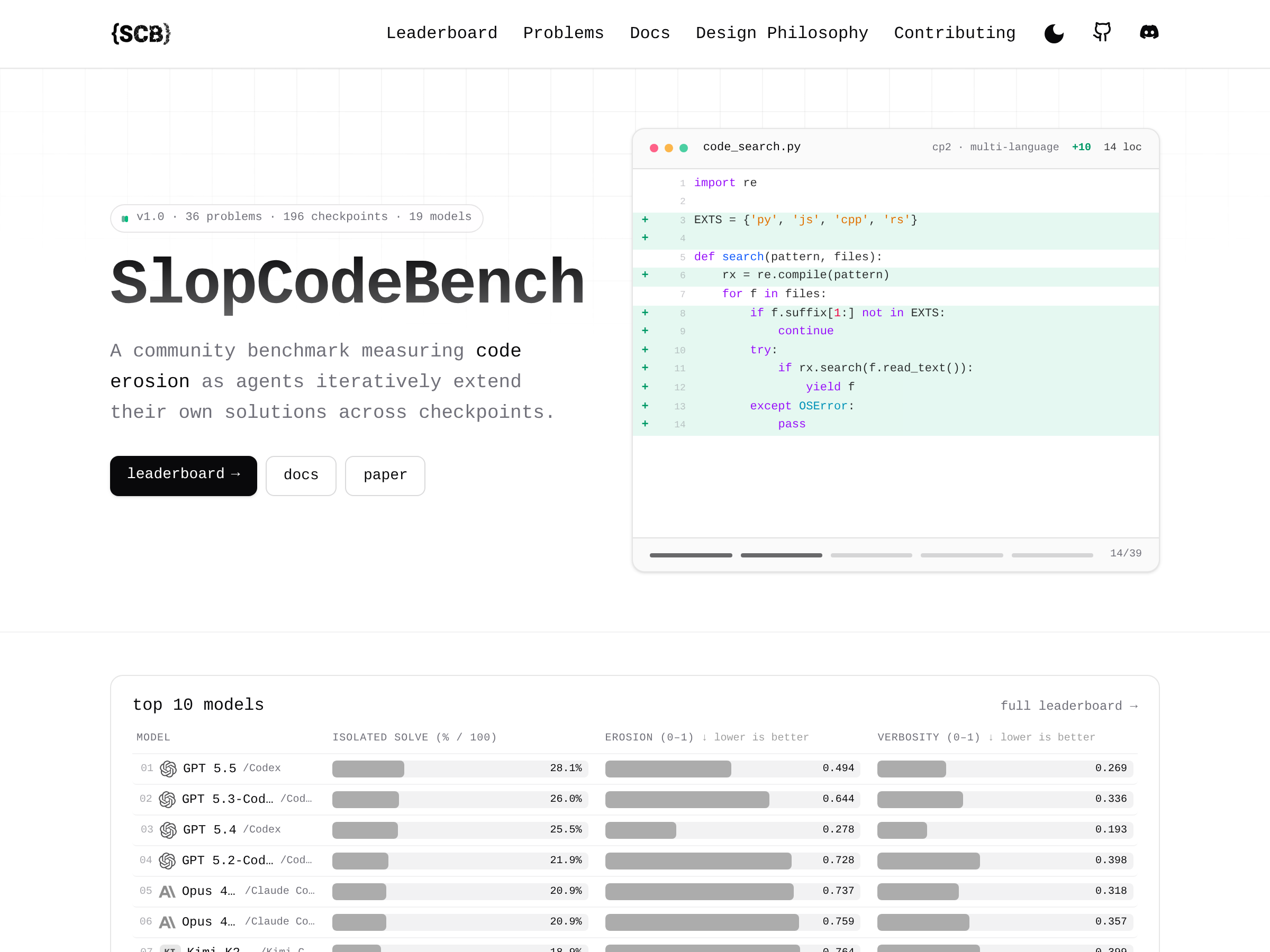Click the docs button below the headline
Screen dimensions: 1270x952
(301, 475)
